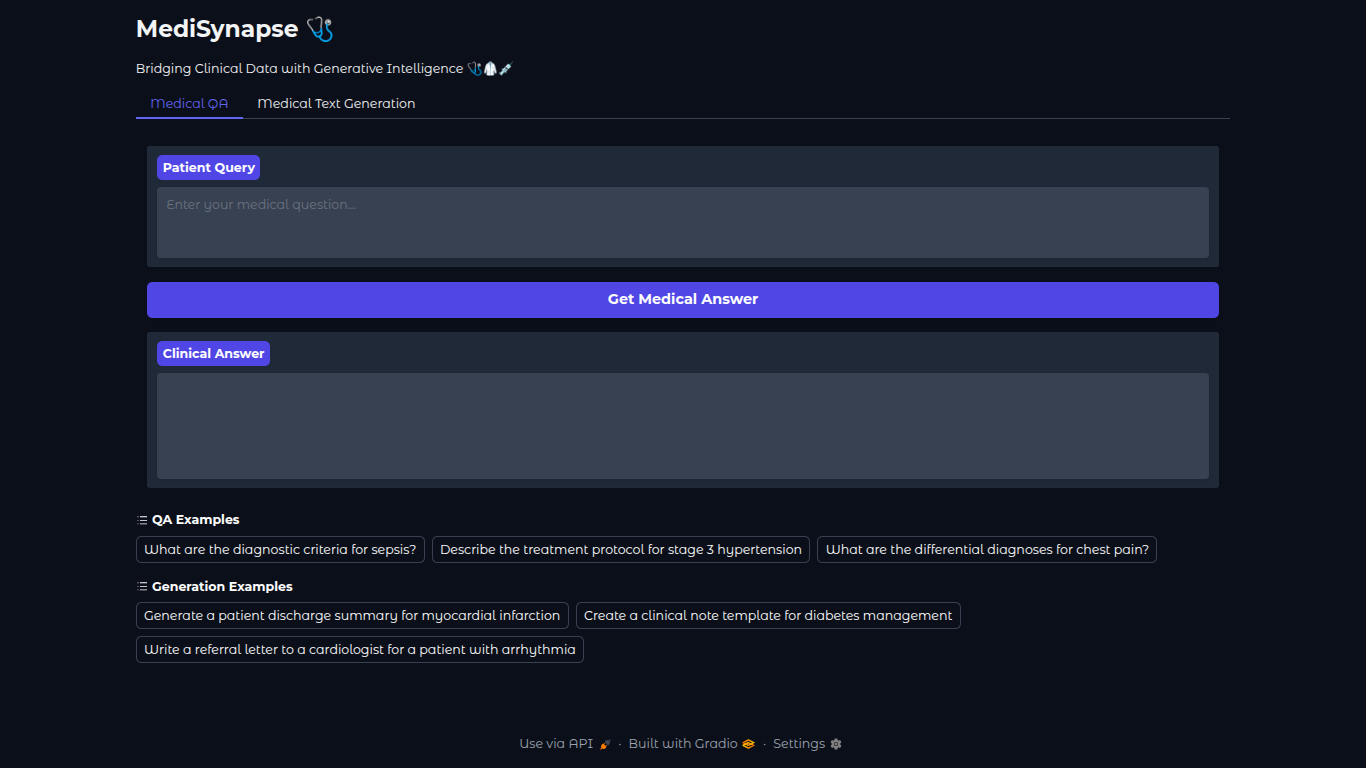Click the Clinical Answer label badge
1366x768 pixels.
click(213, 354)
